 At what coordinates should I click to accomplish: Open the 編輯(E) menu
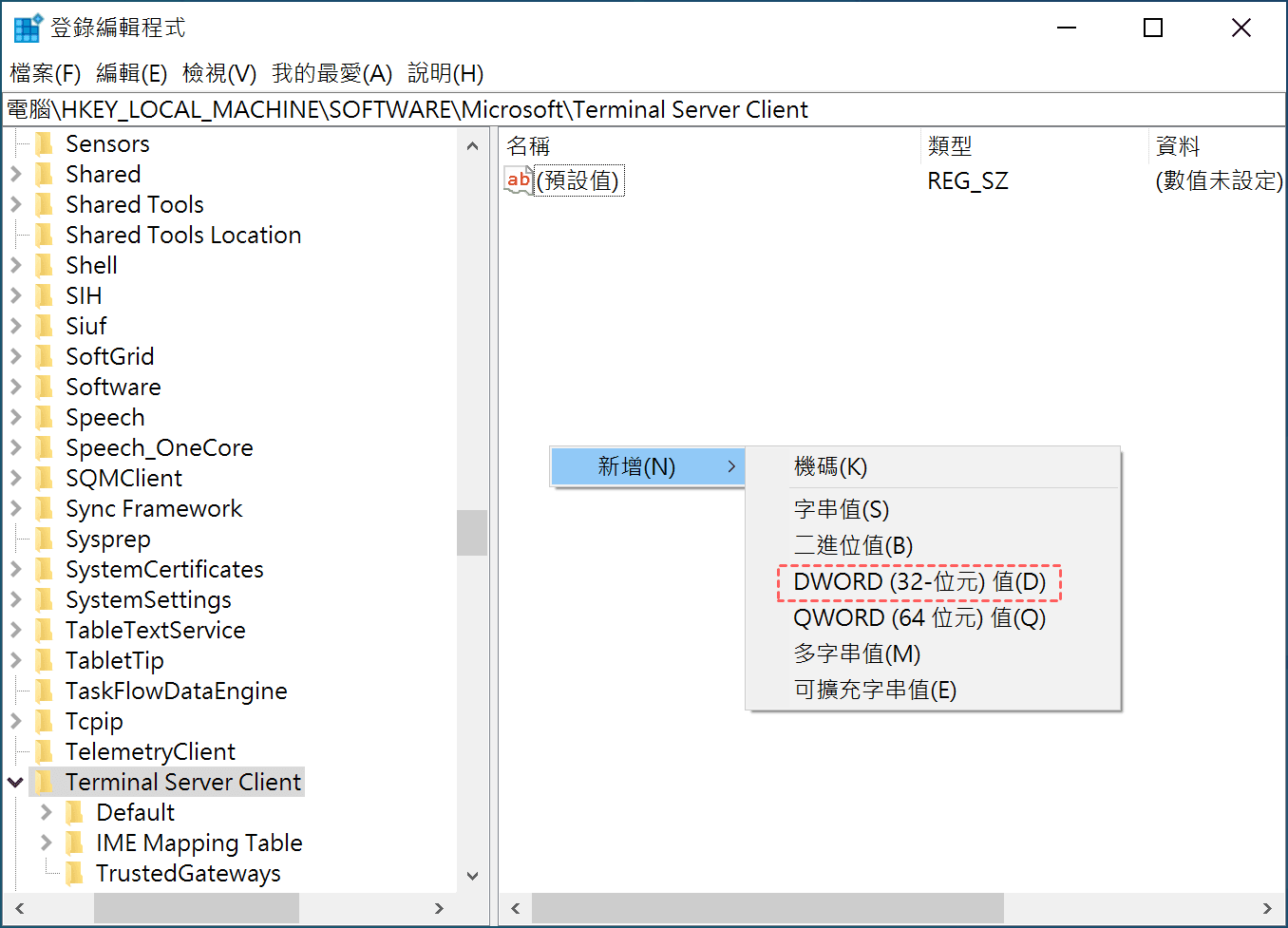pyautogui.click(x=131, y=73)
